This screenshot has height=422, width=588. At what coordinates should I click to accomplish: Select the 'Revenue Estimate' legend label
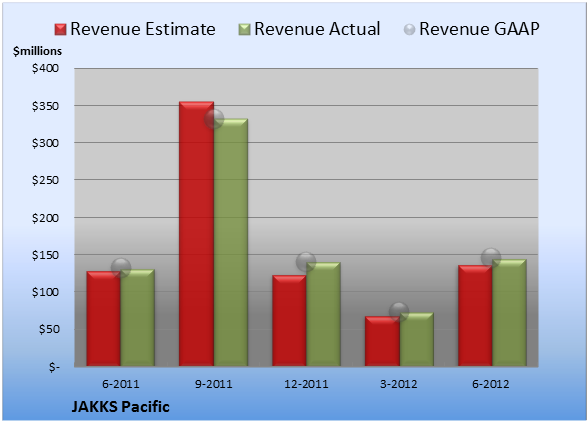click(x=143, y=29)
